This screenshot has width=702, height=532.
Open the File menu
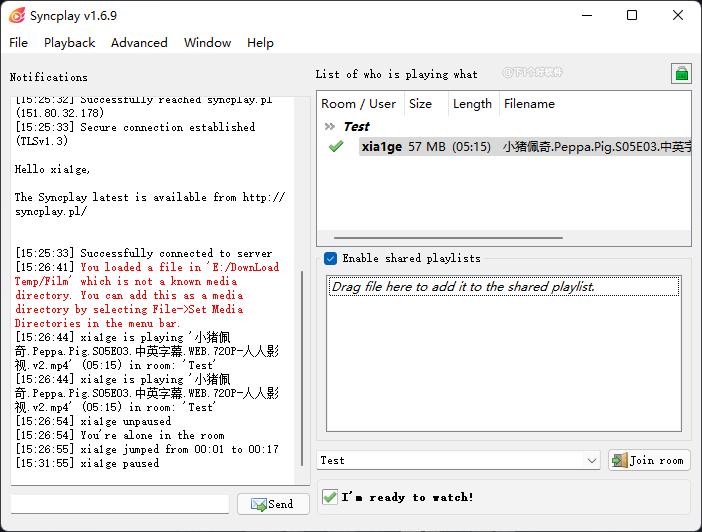18,43
